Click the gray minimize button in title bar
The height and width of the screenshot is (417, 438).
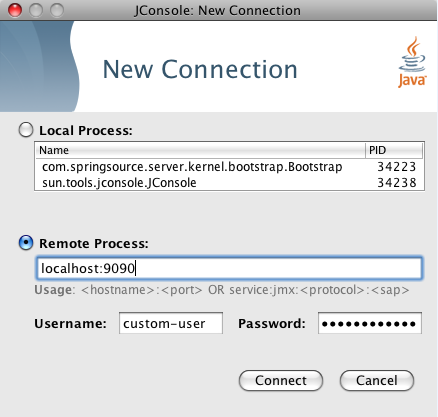36,10
